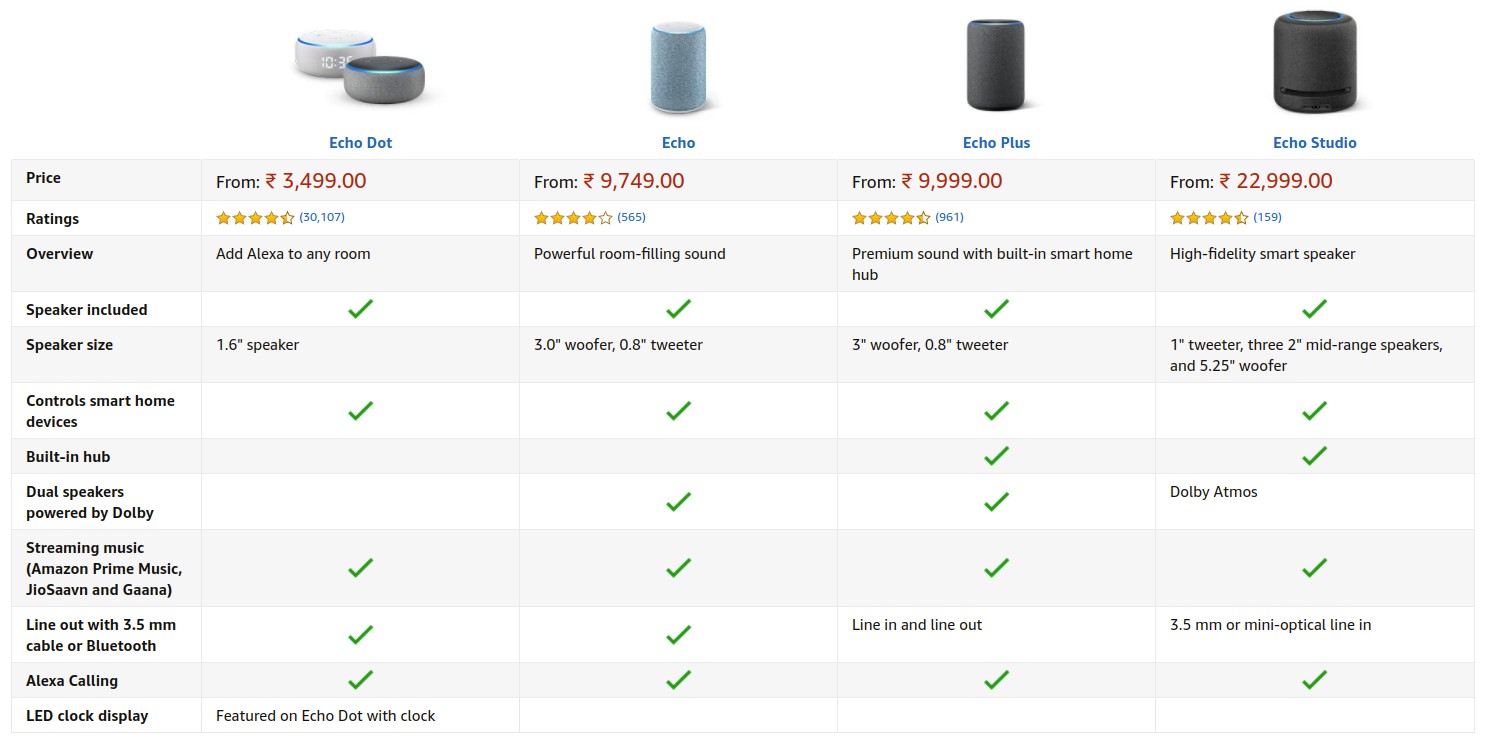Viewport: 1486px width, 742px height.
Task: Click Echo Plus Built-in hub checkmark
Action: coord(996,456)
